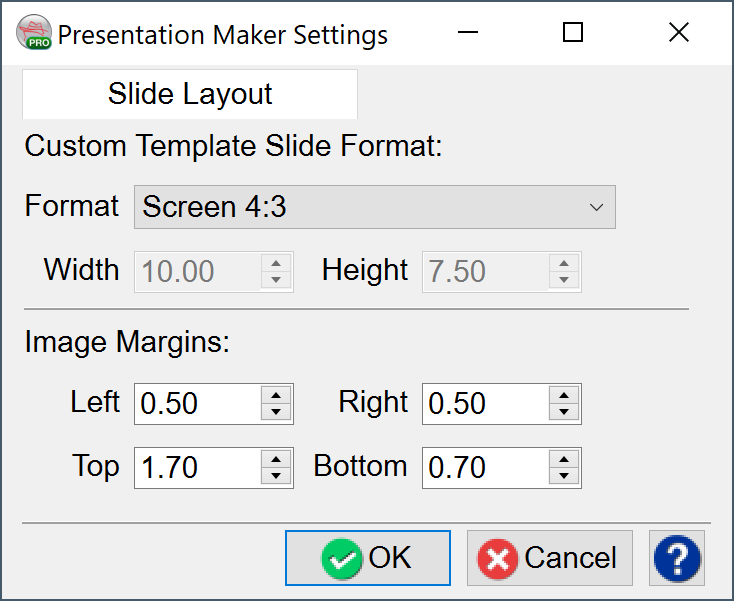The width and height of the screenshot is (734, 601).
Task: Increase the Bottom margin with up arrow
Action: (x=565, y=459)
